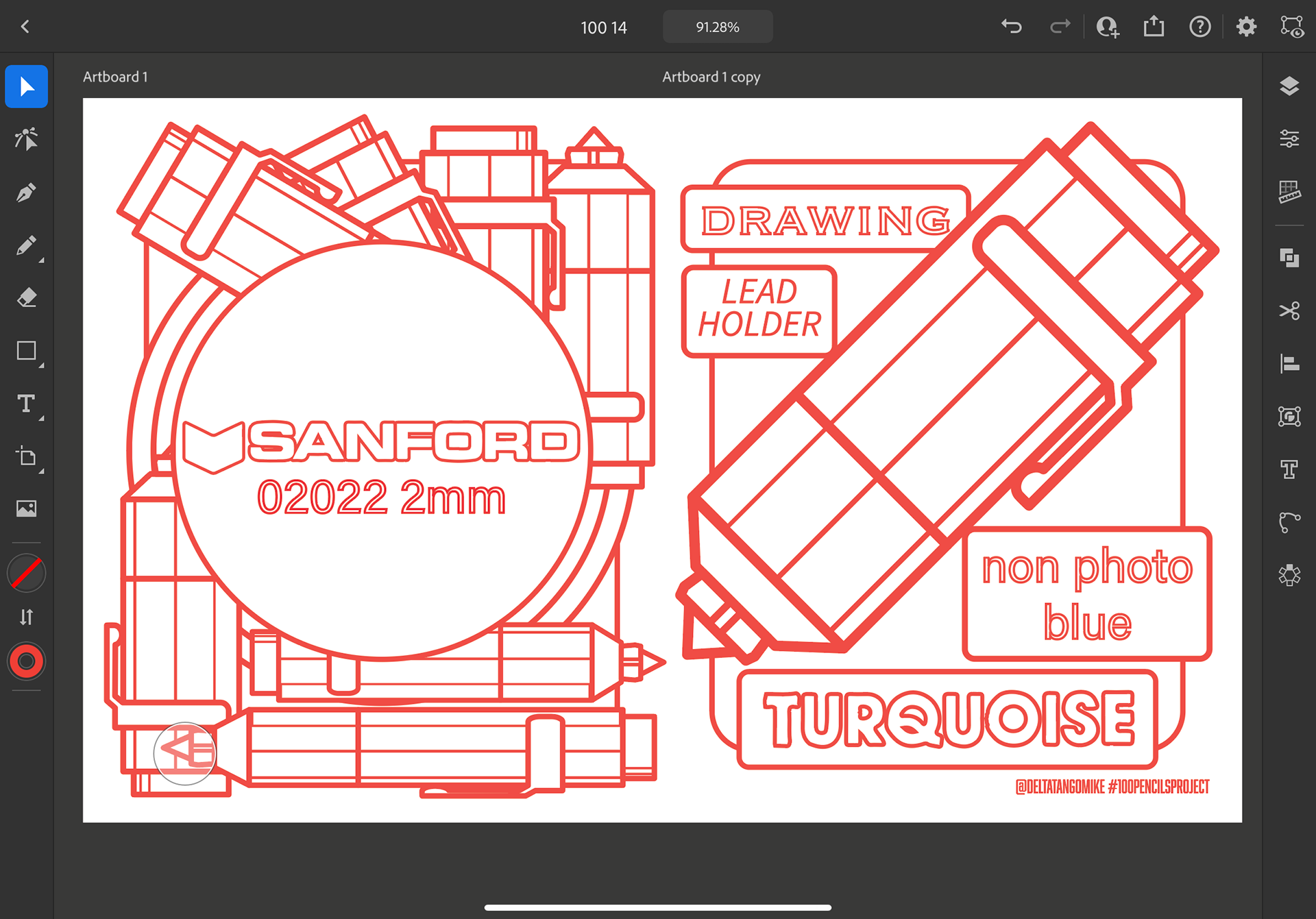Go back to the home screen
1316x919 pixels.
click(x=25, y=27)
